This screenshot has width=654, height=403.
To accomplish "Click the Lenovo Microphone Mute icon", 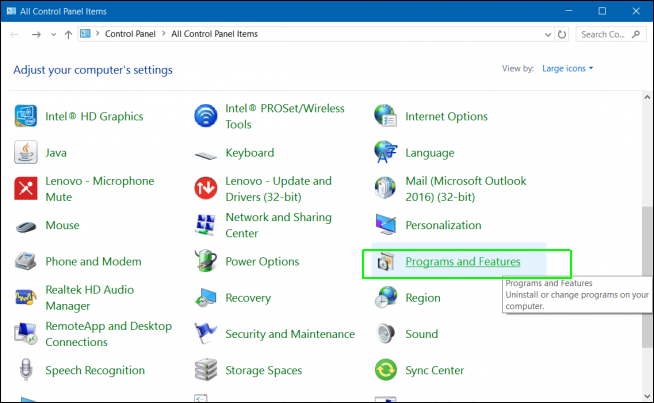I will tap(25, 189).
